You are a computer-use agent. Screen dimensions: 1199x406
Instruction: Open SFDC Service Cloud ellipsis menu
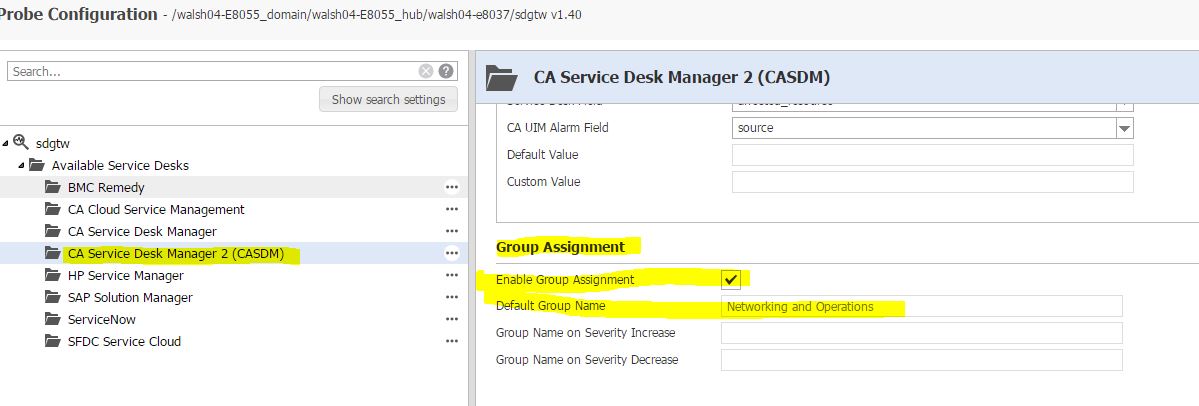pos(452,342)
